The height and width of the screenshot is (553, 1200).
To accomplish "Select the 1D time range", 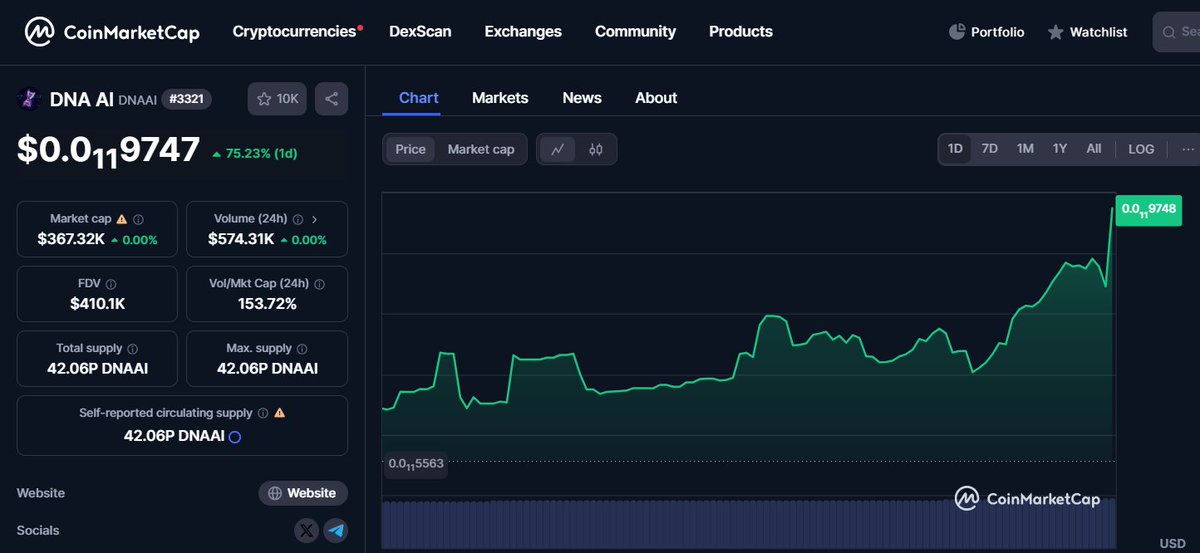I will point(955,149).
